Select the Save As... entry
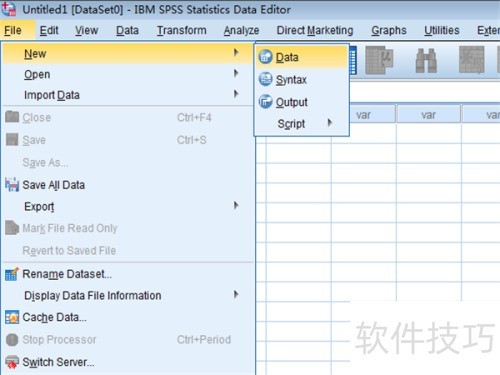The image size is (500, 375). [x=128, y=162]
